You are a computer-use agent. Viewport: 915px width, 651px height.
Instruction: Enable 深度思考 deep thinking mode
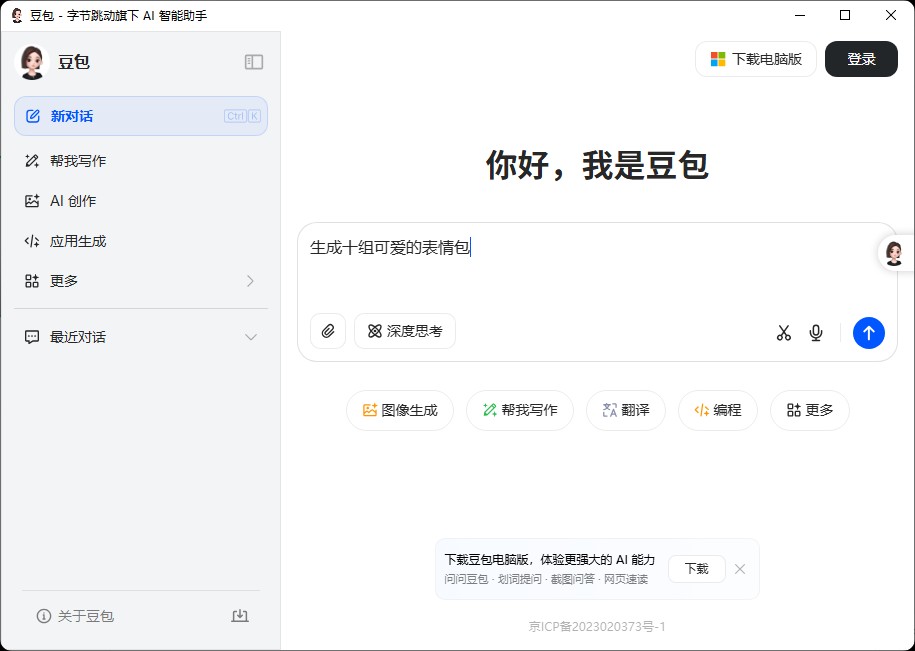pyautogui.click(x=404, y=331)
